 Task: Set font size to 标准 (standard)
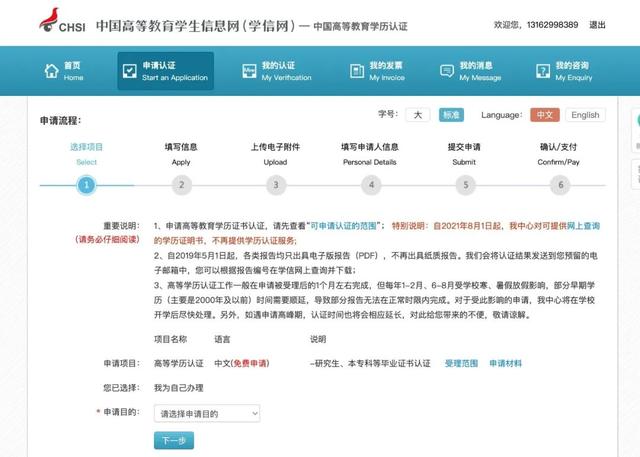point(451,115)
